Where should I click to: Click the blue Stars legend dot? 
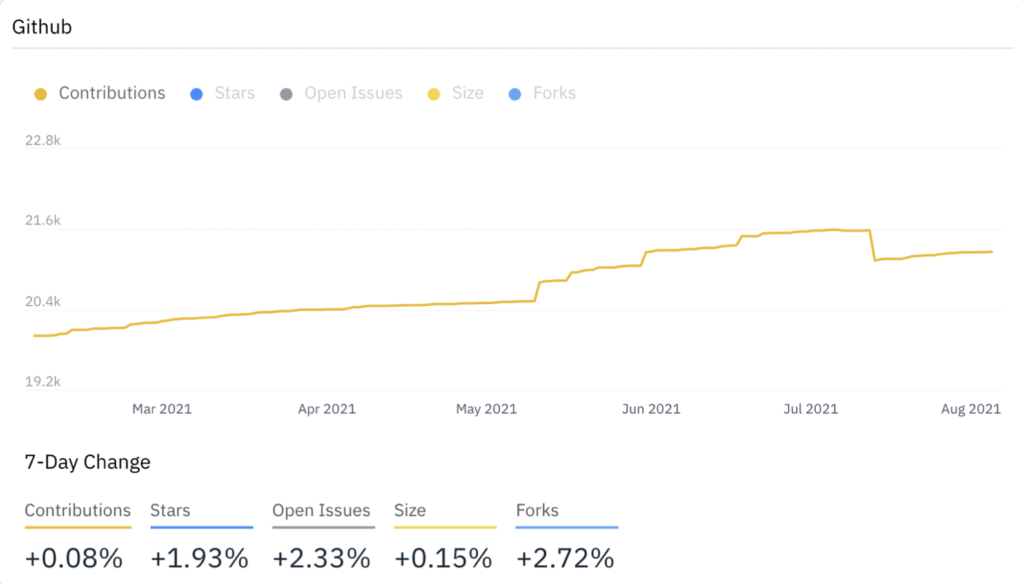[x=197, y=94]
